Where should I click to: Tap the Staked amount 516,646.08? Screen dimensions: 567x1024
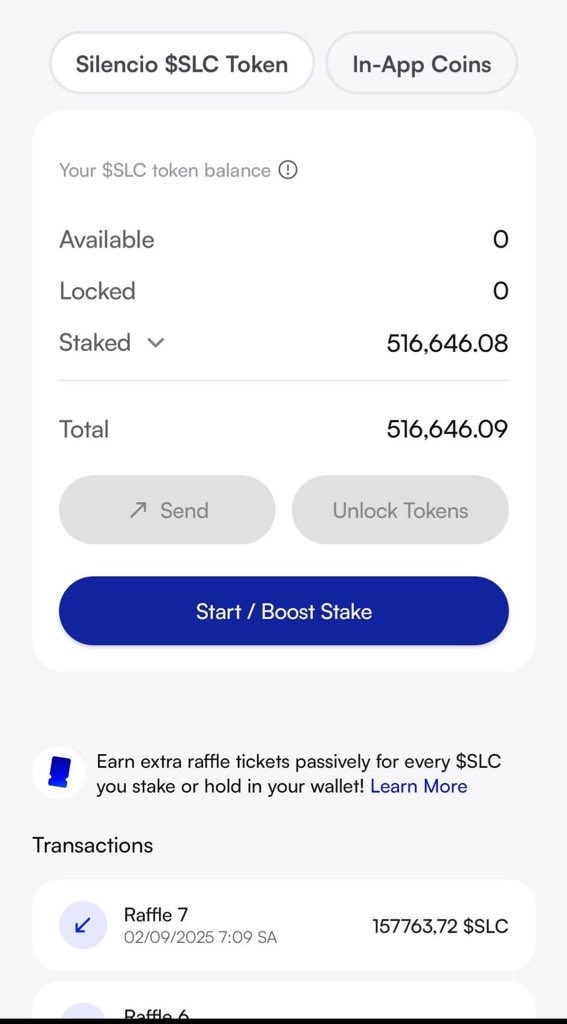(447, 343)
